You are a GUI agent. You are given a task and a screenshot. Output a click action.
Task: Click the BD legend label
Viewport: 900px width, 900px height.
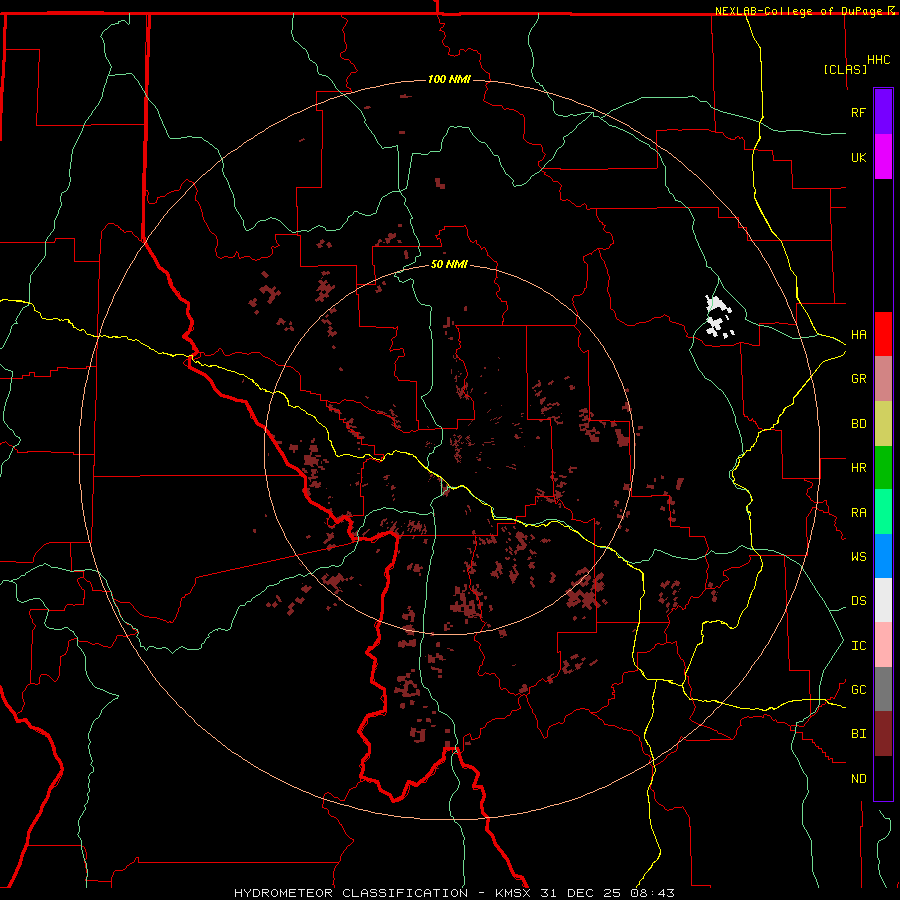[x=858, y=424]
